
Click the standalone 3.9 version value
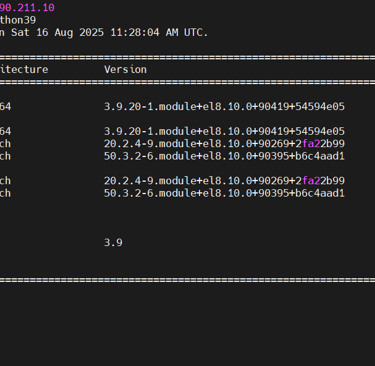coord(113,242)
